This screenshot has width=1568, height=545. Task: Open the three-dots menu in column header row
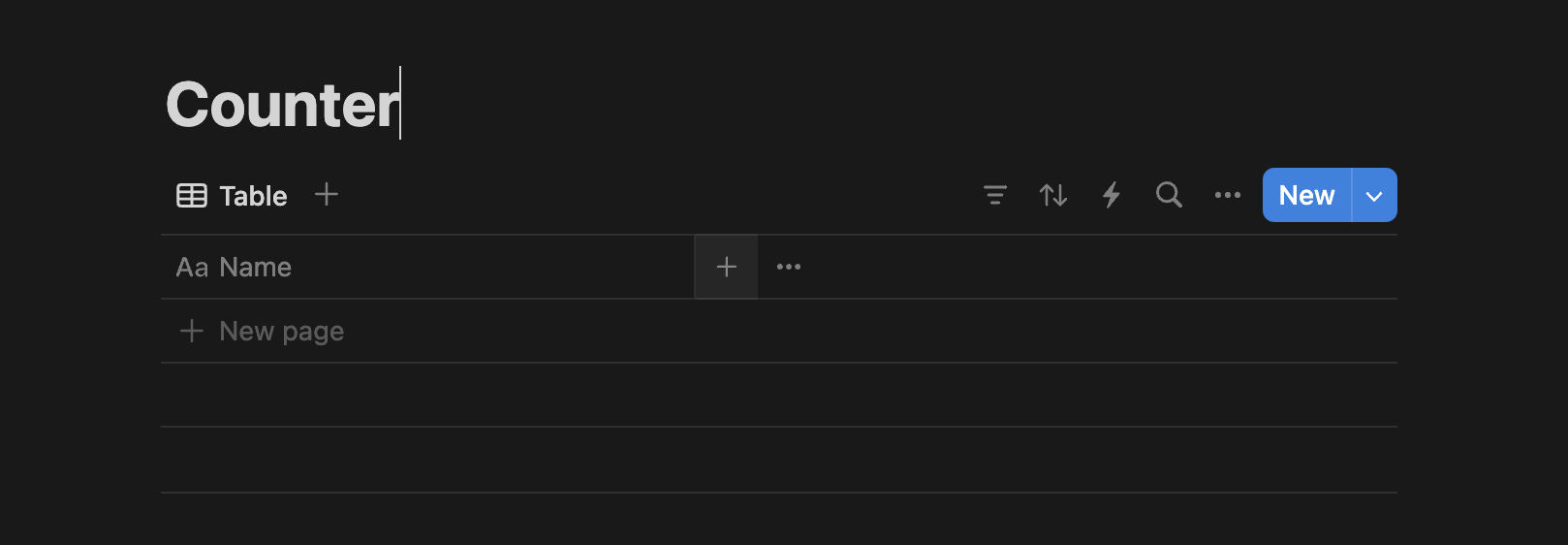[x=789, y=267]
